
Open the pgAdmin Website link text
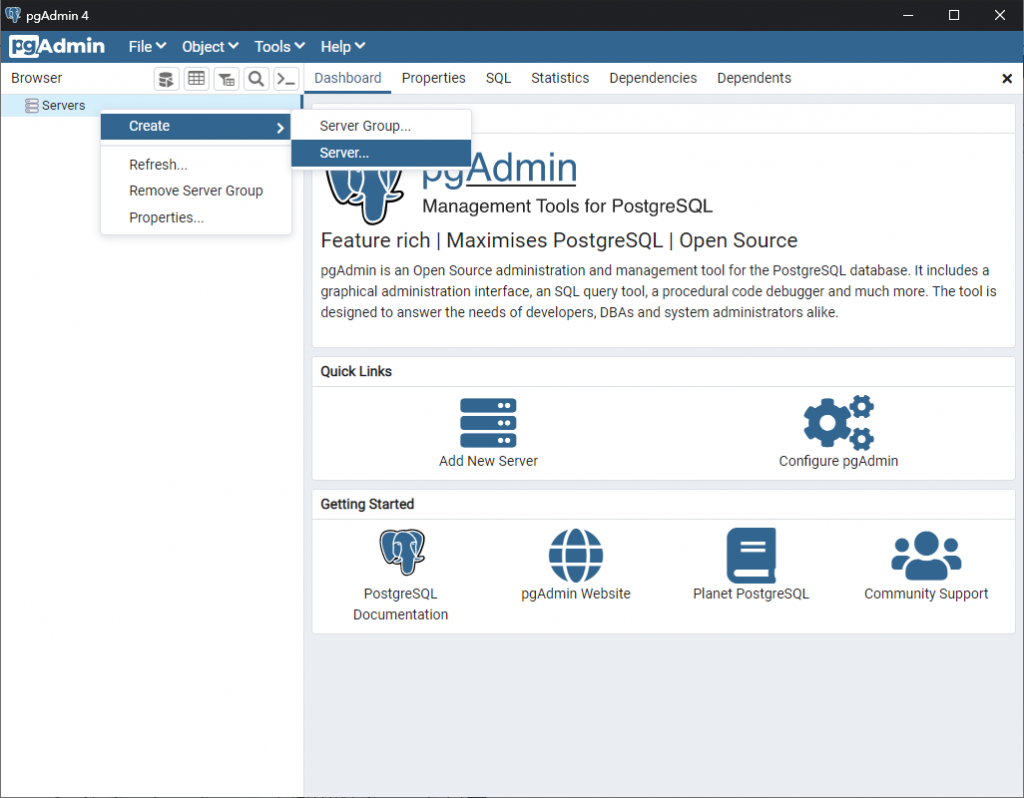click(x=575, y=594)
